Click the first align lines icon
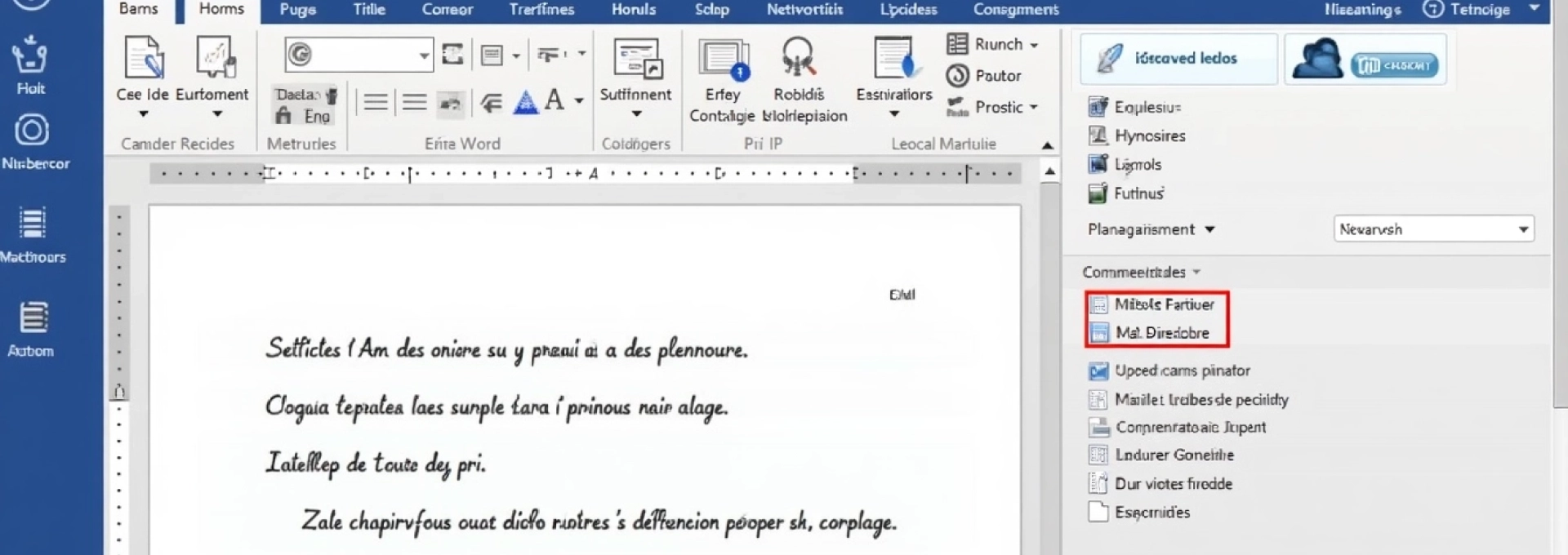Screen dimensions: 1568x555 376,102
